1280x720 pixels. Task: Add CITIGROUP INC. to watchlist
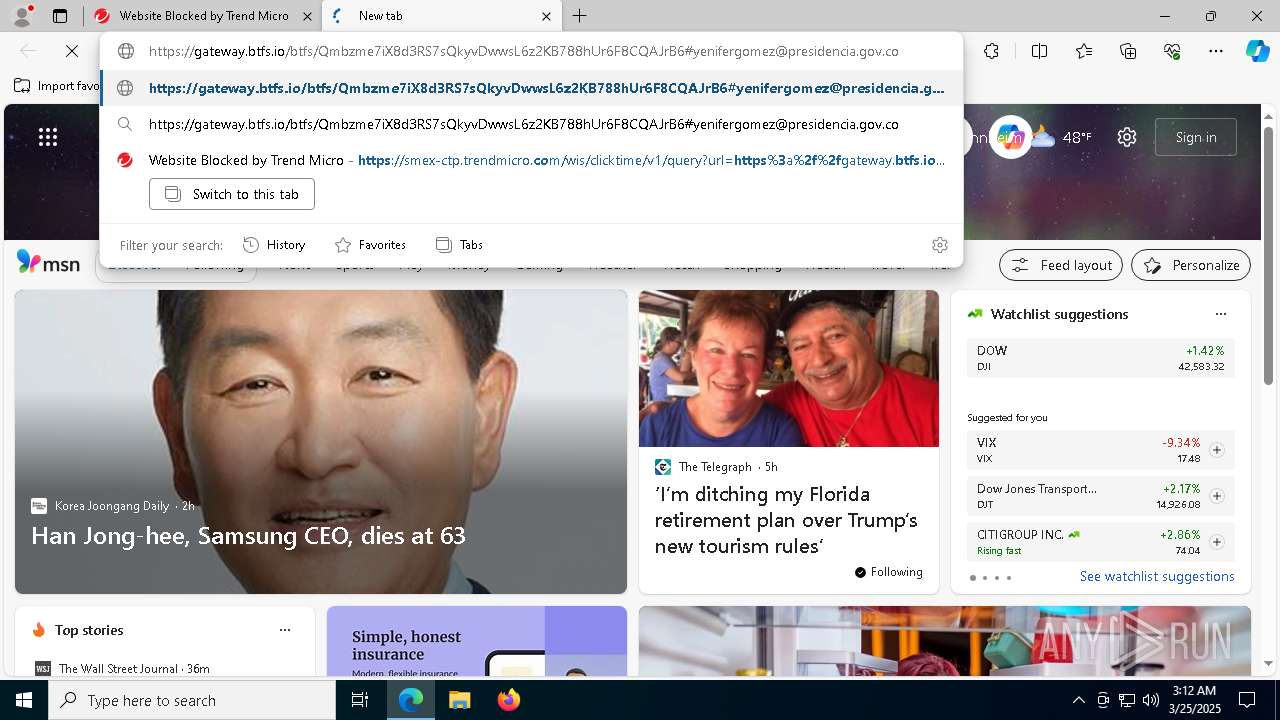coord(1217,542)
